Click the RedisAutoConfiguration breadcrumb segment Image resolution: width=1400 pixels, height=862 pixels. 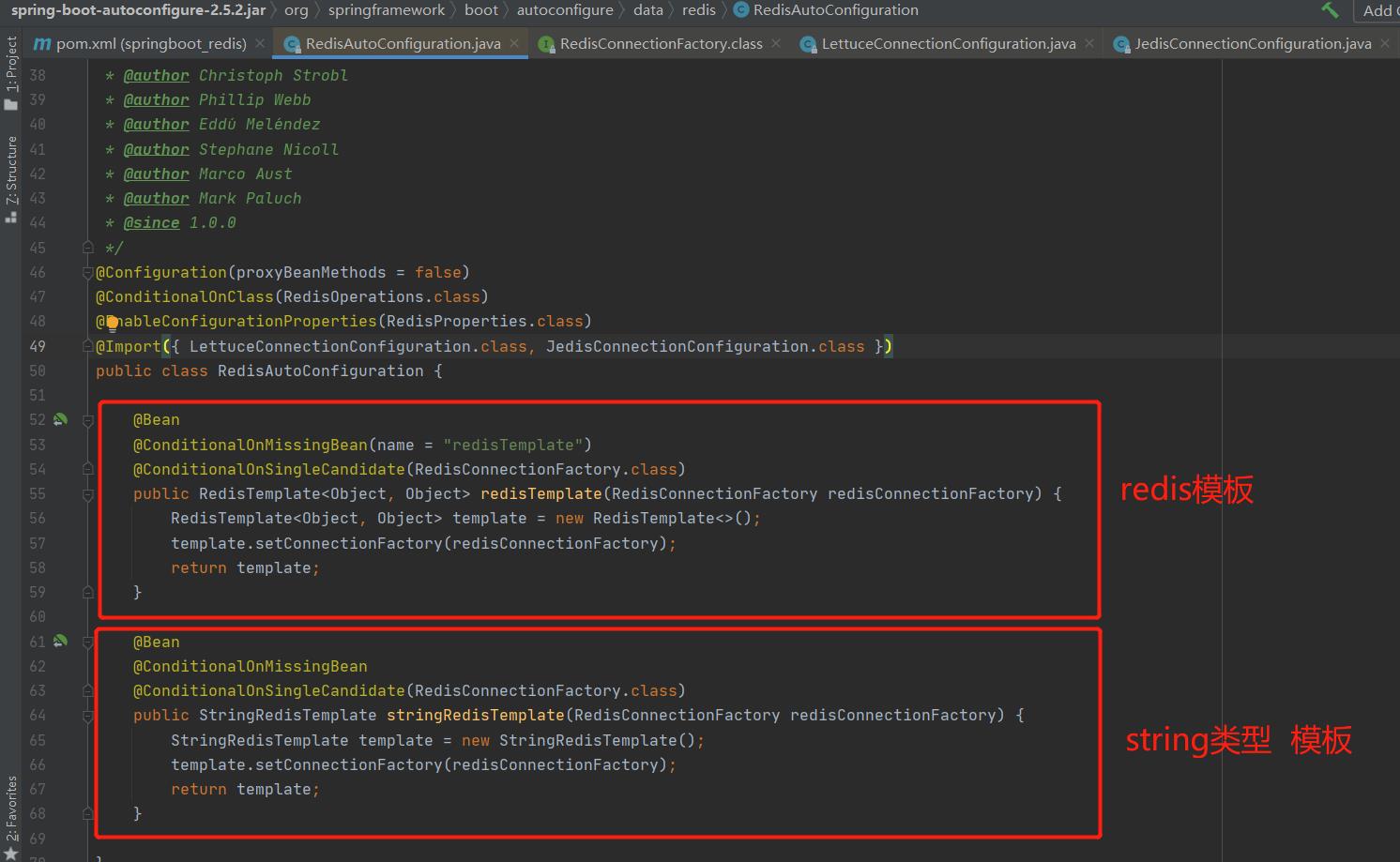click(x=835, y=10)
